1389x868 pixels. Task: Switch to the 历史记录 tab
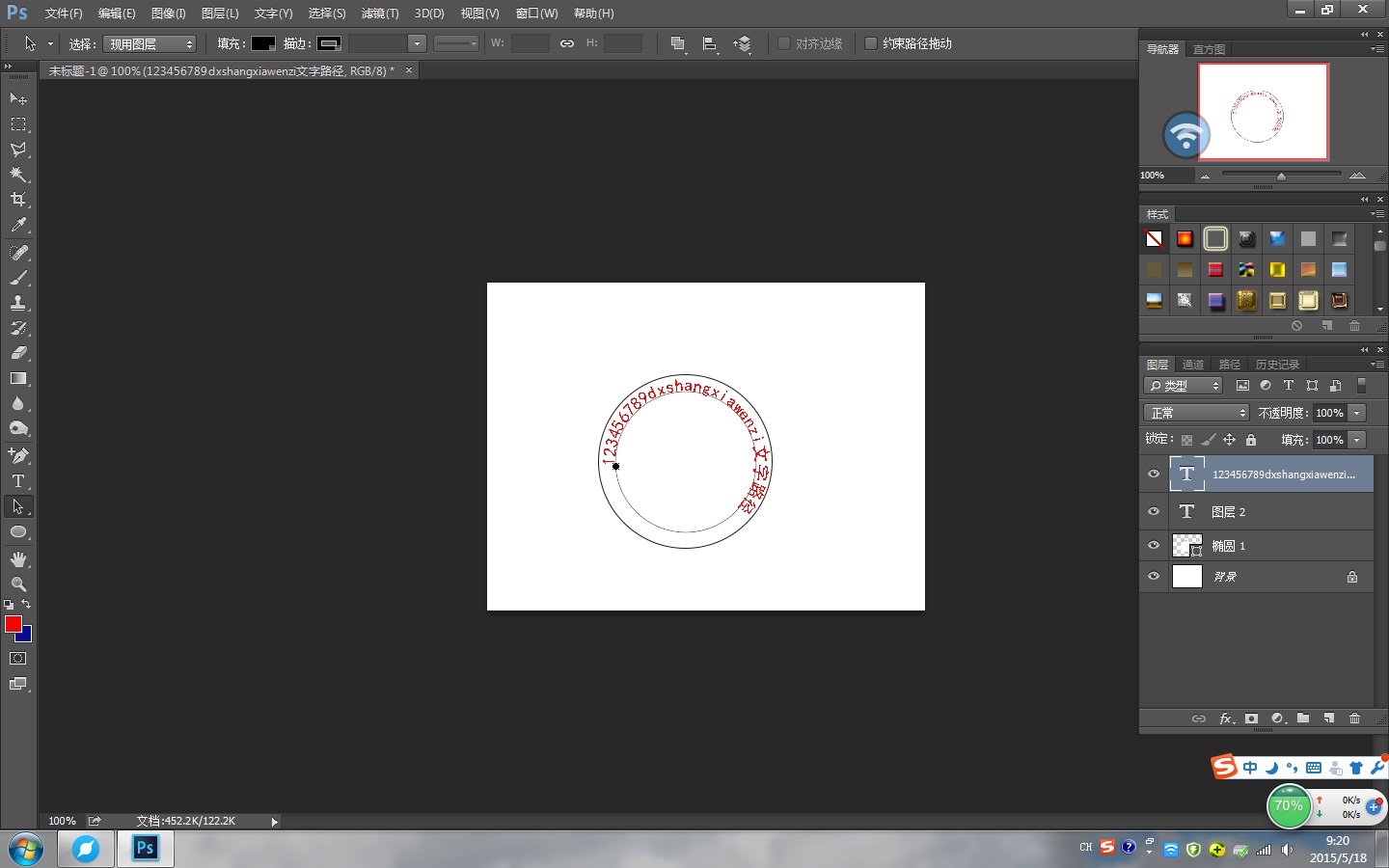coord(1277,365)
